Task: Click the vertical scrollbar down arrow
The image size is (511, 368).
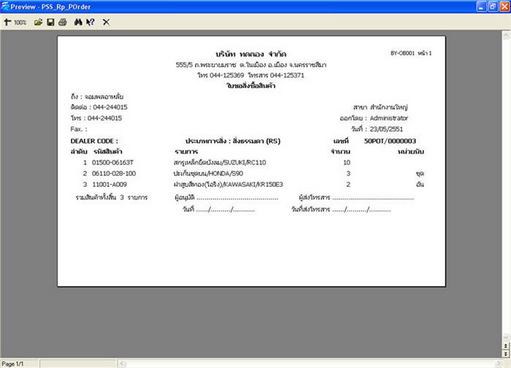Action: tap(506, 337)
